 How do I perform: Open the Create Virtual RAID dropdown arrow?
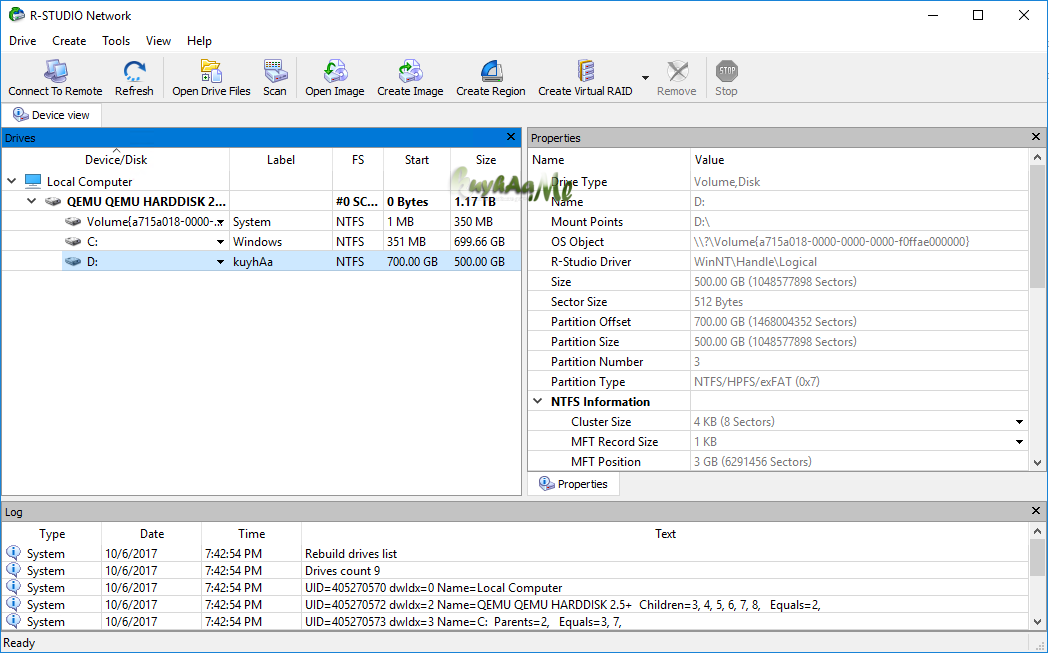645,78
